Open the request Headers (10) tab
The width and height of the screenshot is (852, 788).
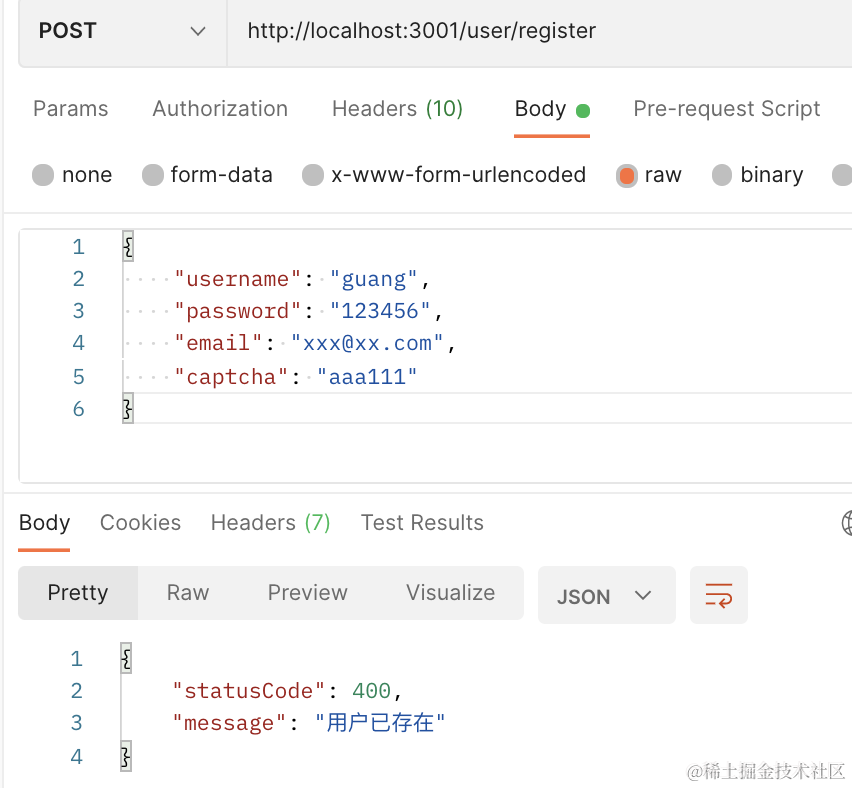[x=397, y=109]
